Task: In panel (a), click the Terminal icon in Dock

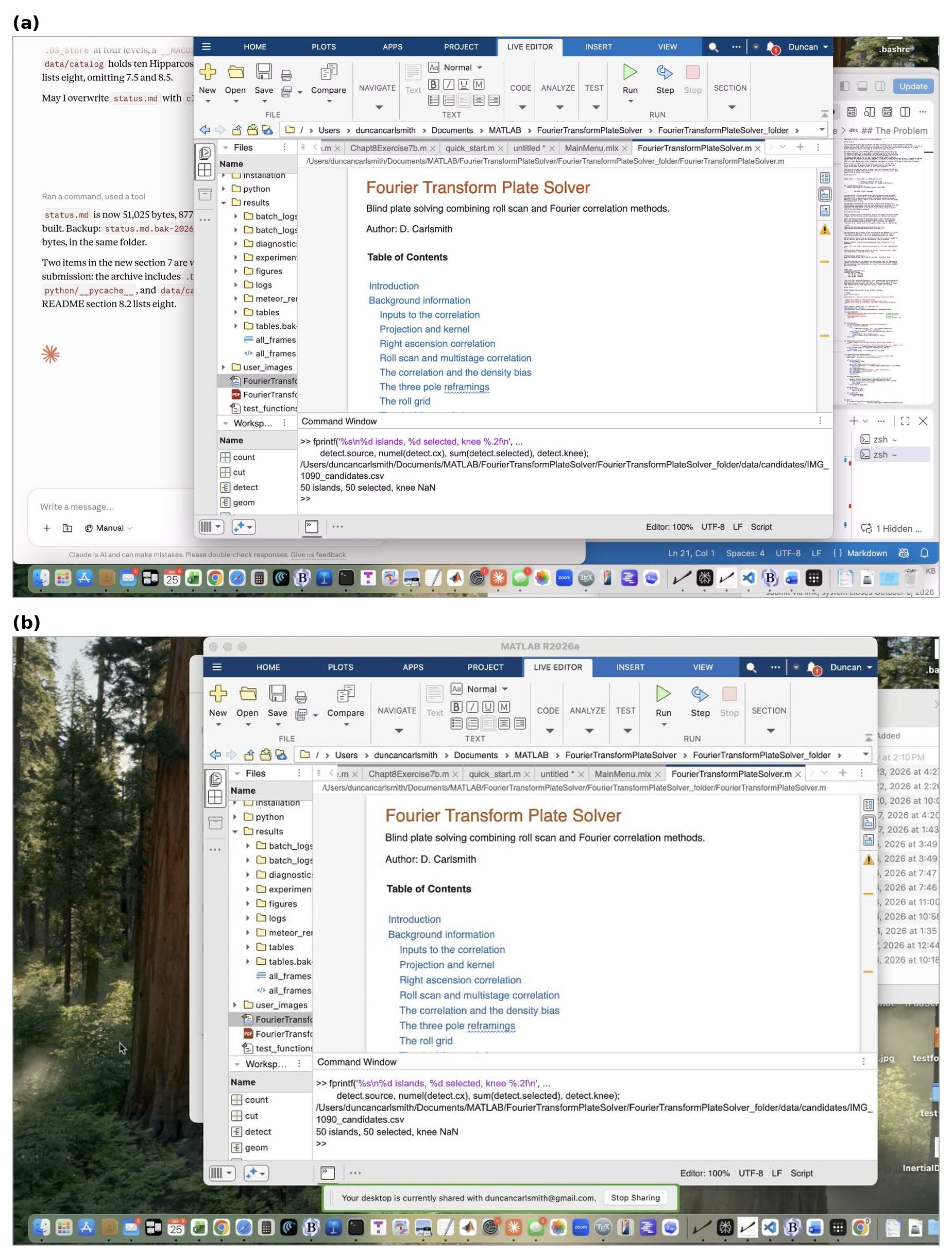Action: tap(346, 578)
